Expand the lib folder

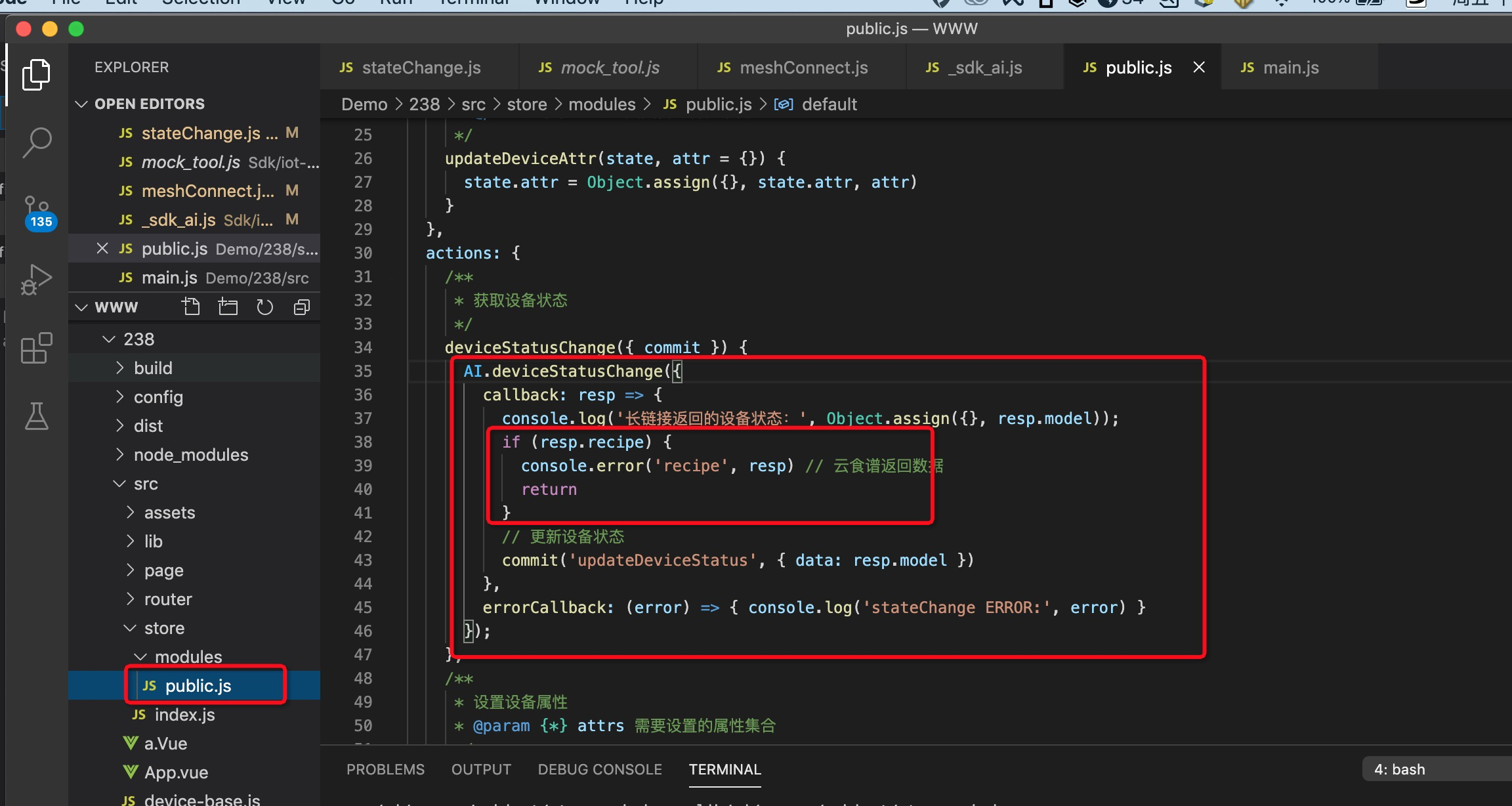130,541
